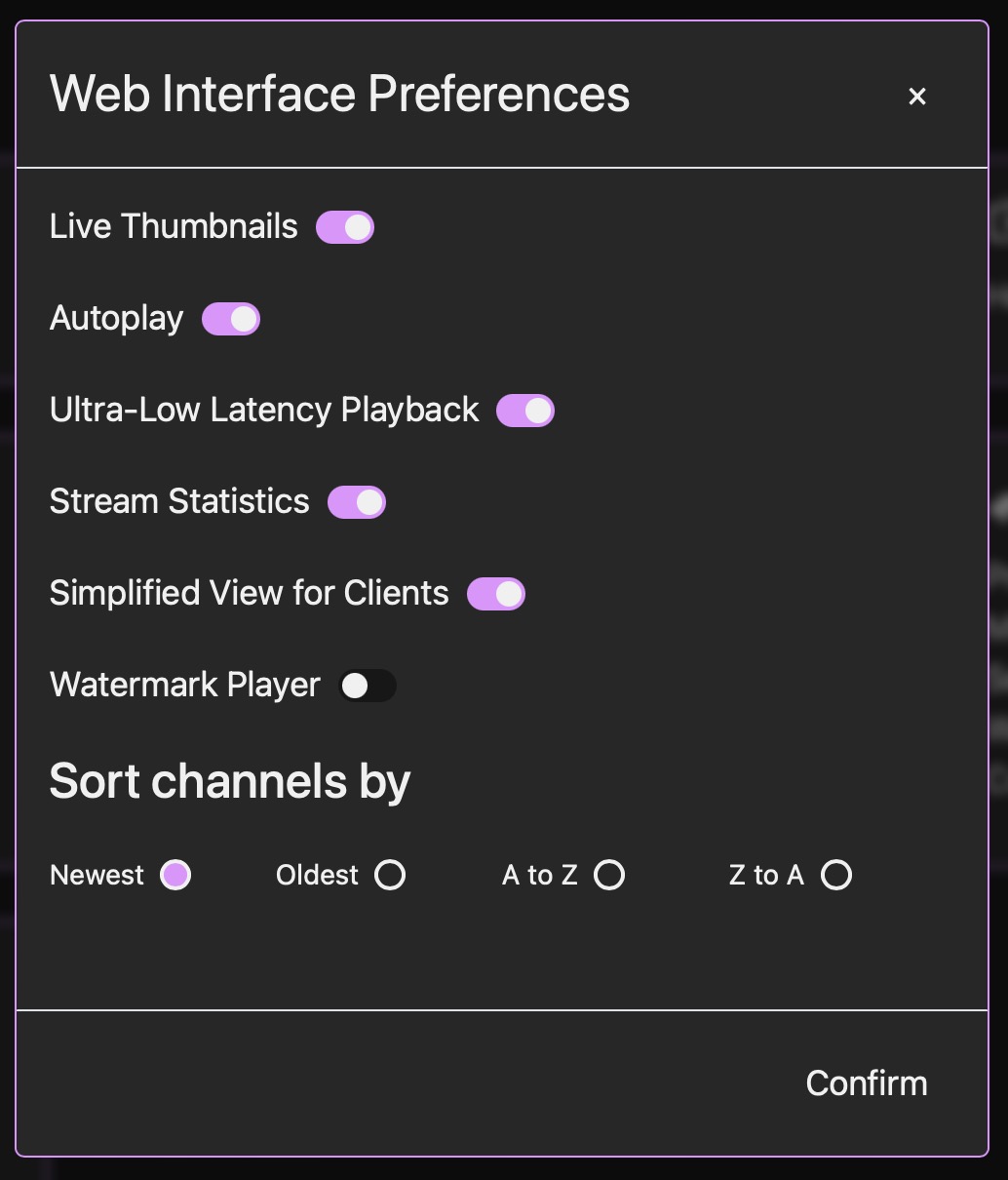Pick the A to Z radio button
The image size is (1008, 1180).
609,875
